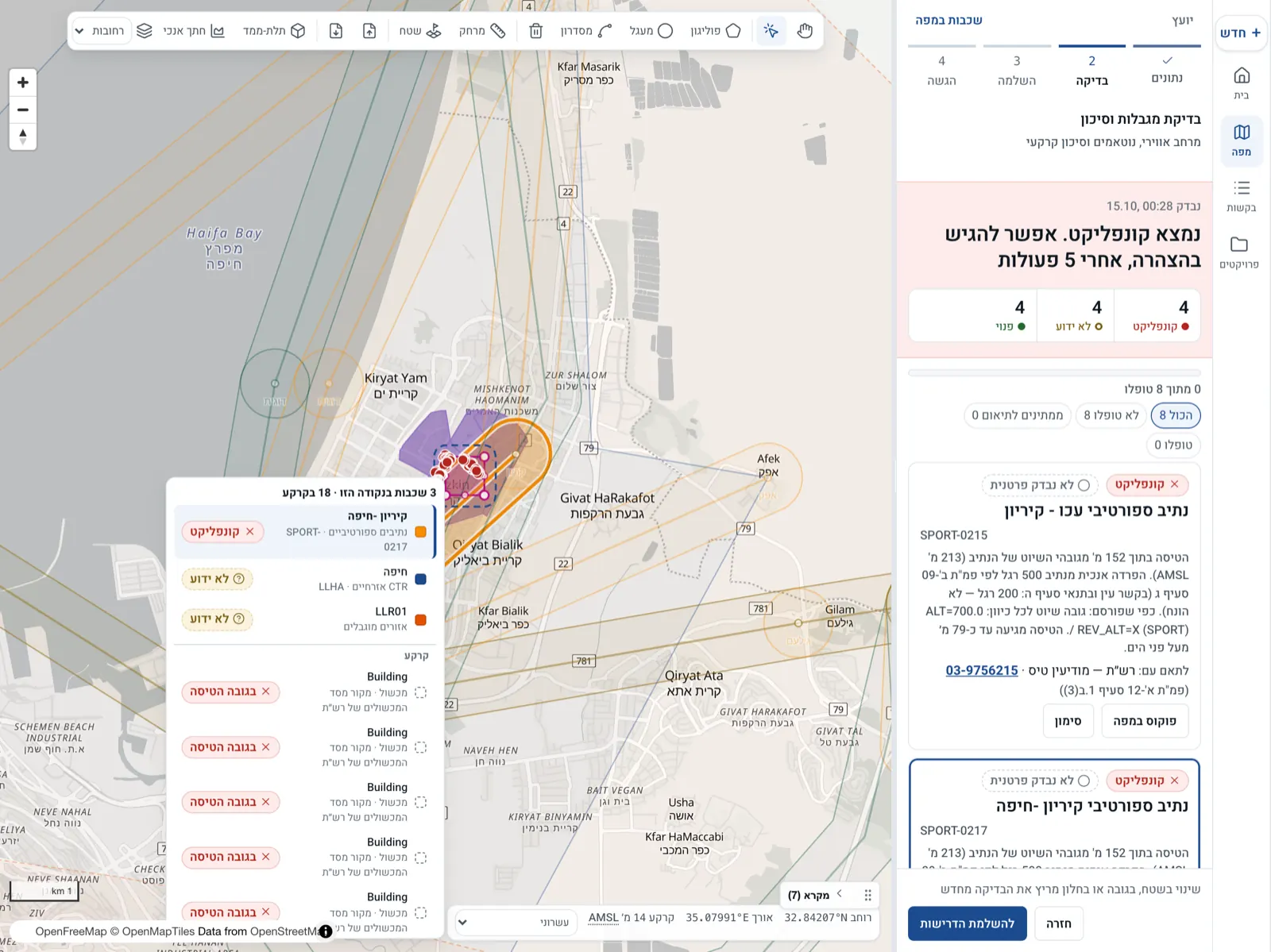Click the map attribution info icon
The image size is (1271, 952).
point(326,931)
